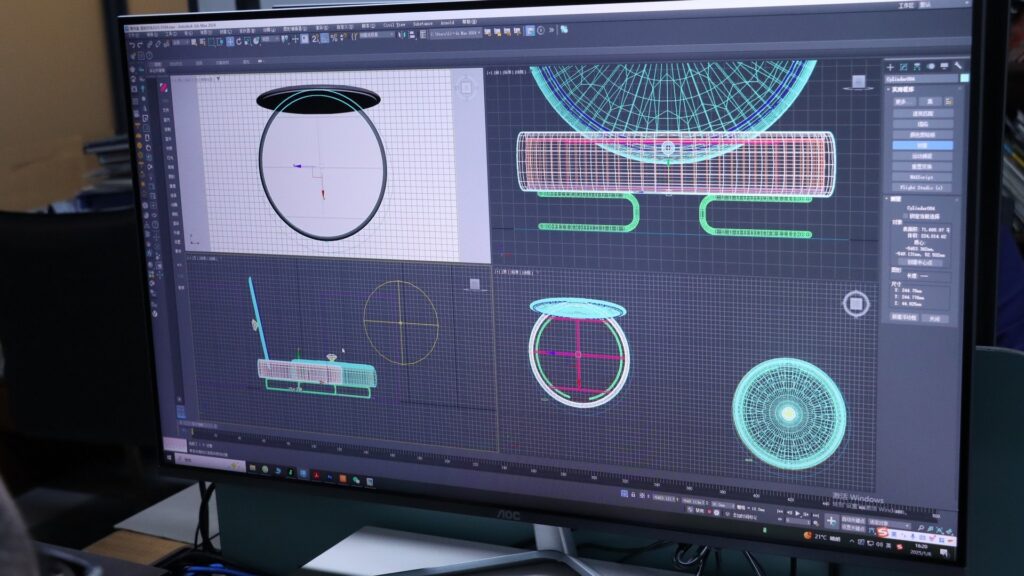Viewport: 1024px width, 576px height.
Task: Open the Utilities wrench tab
Action: (x=958, y=67)
